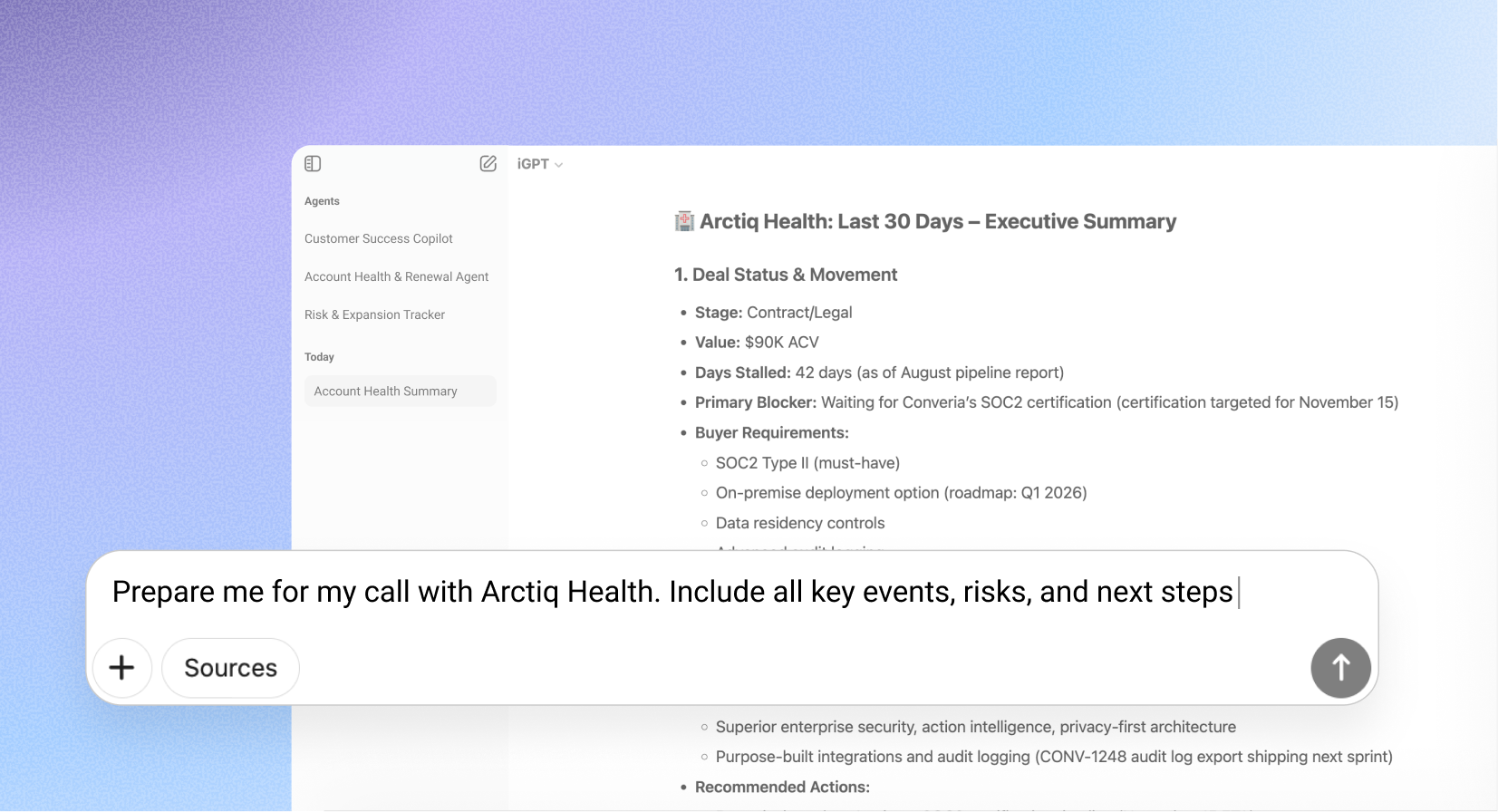
Task: Open Customer Success Copilot agent
Action: click(x=379, y=238)
